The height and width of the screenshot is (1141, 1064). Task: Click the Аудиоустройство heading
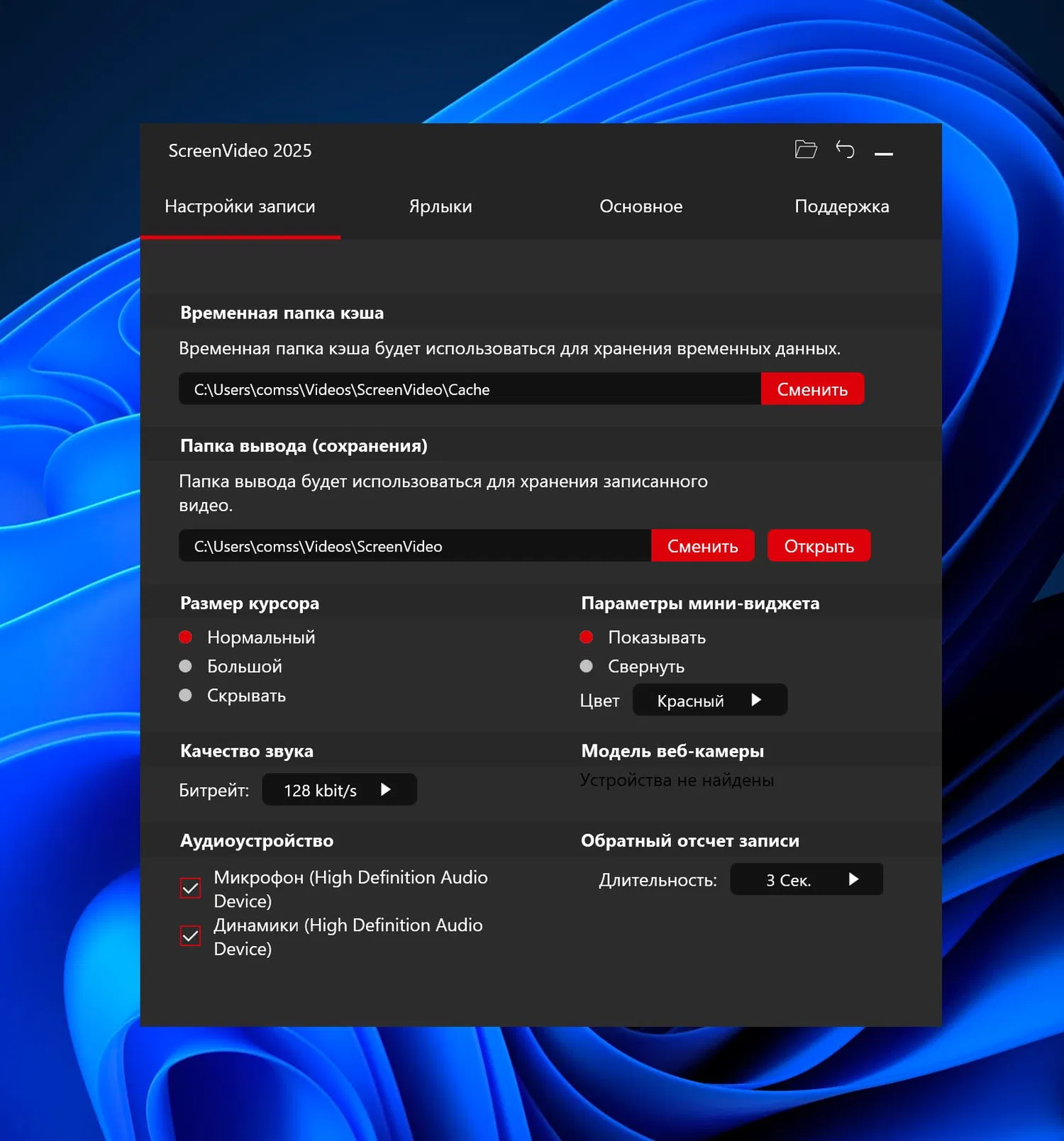(257, 841)
